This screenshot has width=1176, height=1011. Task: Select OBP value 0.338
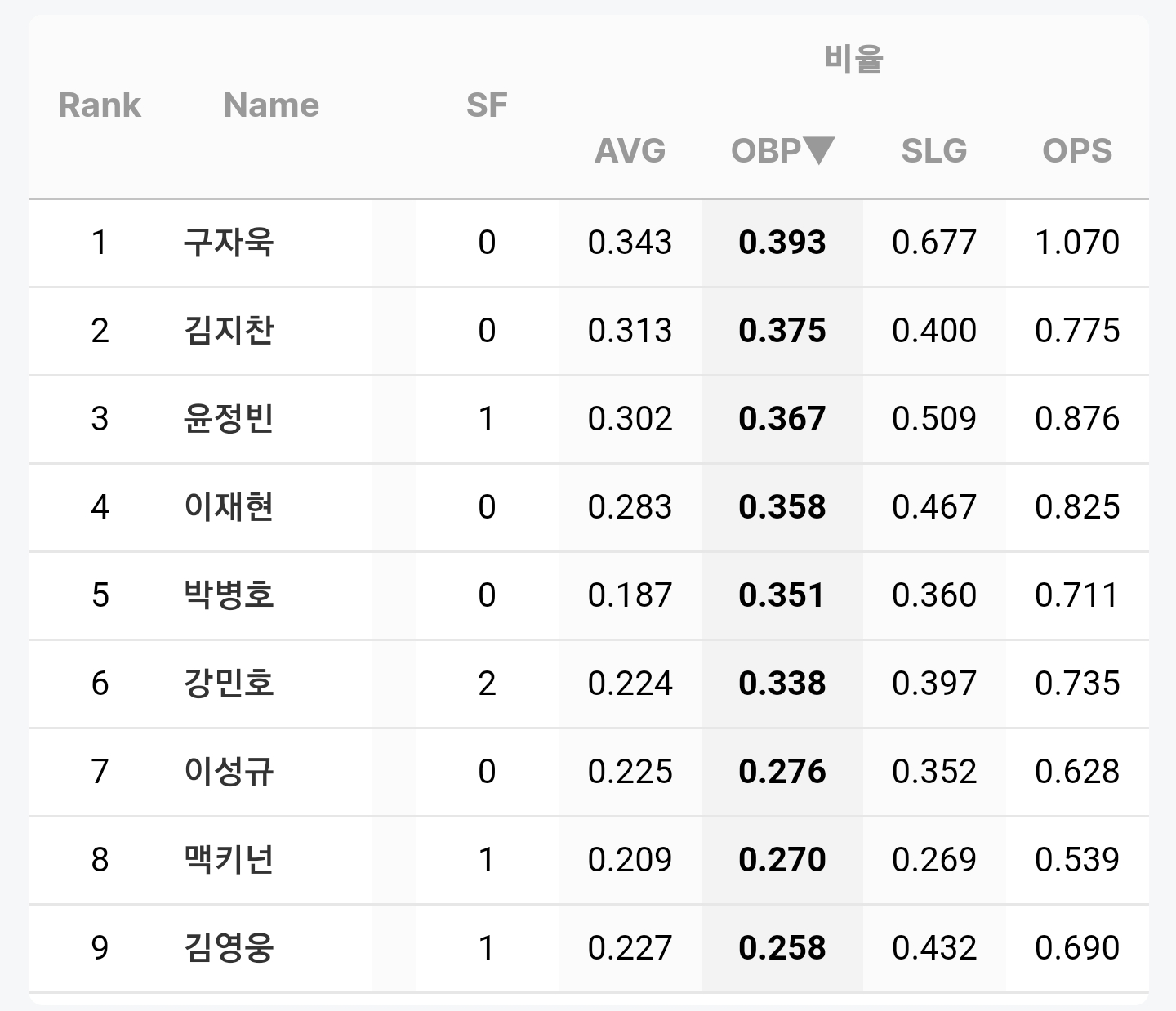[x=782, y=684]
